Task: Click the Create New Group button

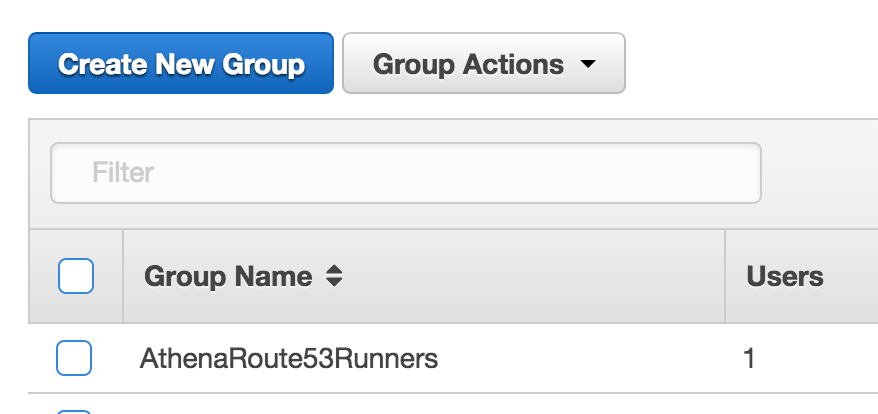Action: (x=181, y=64)
